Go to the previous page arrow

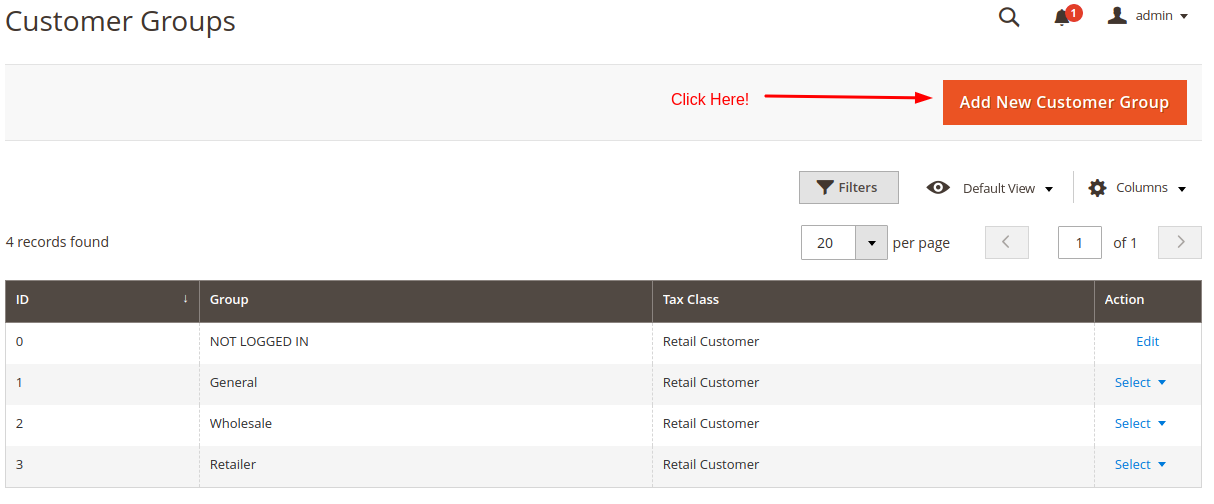(x=1007, y=242)
